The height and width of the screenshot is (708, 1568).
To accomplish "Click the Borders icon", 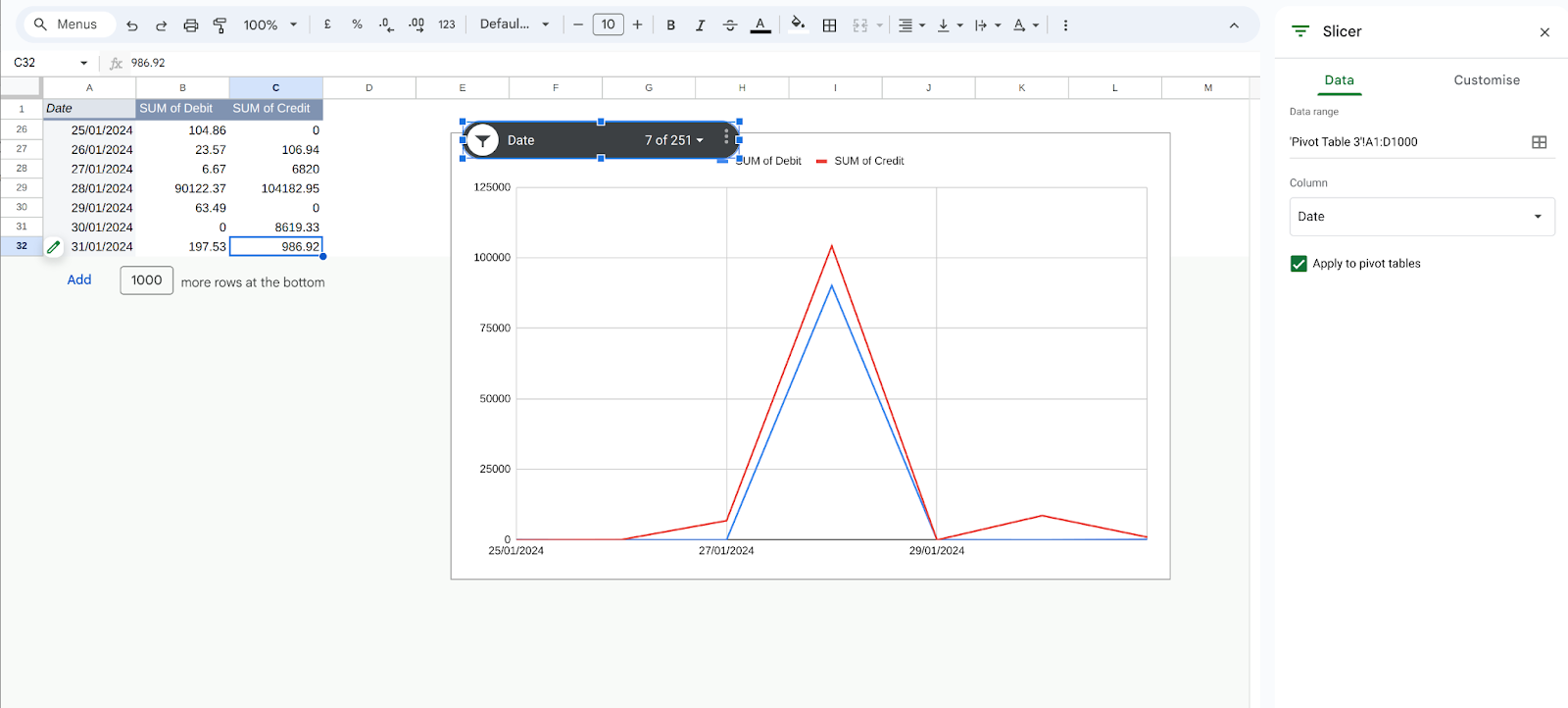I will (830, 25).
